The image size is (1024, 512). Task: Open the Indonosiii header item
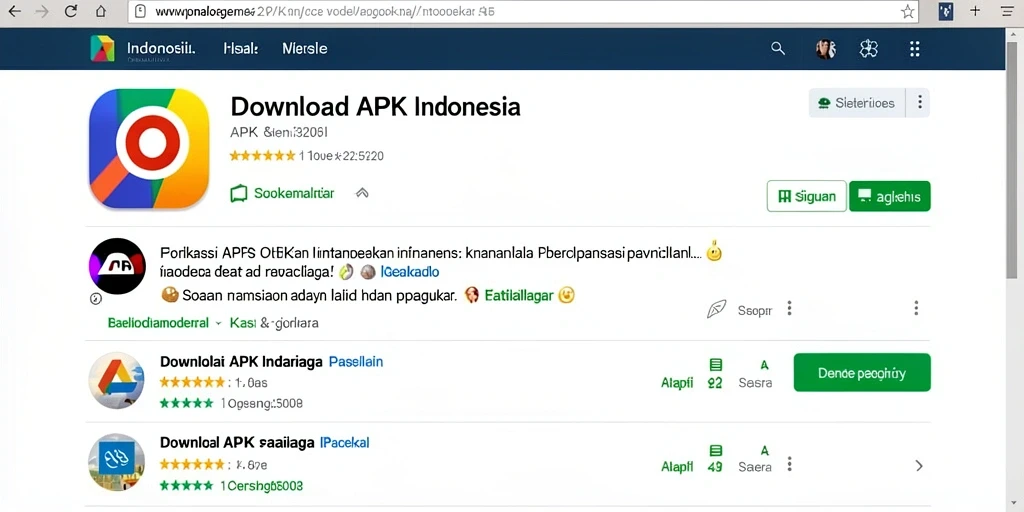(x=161, y=48)
